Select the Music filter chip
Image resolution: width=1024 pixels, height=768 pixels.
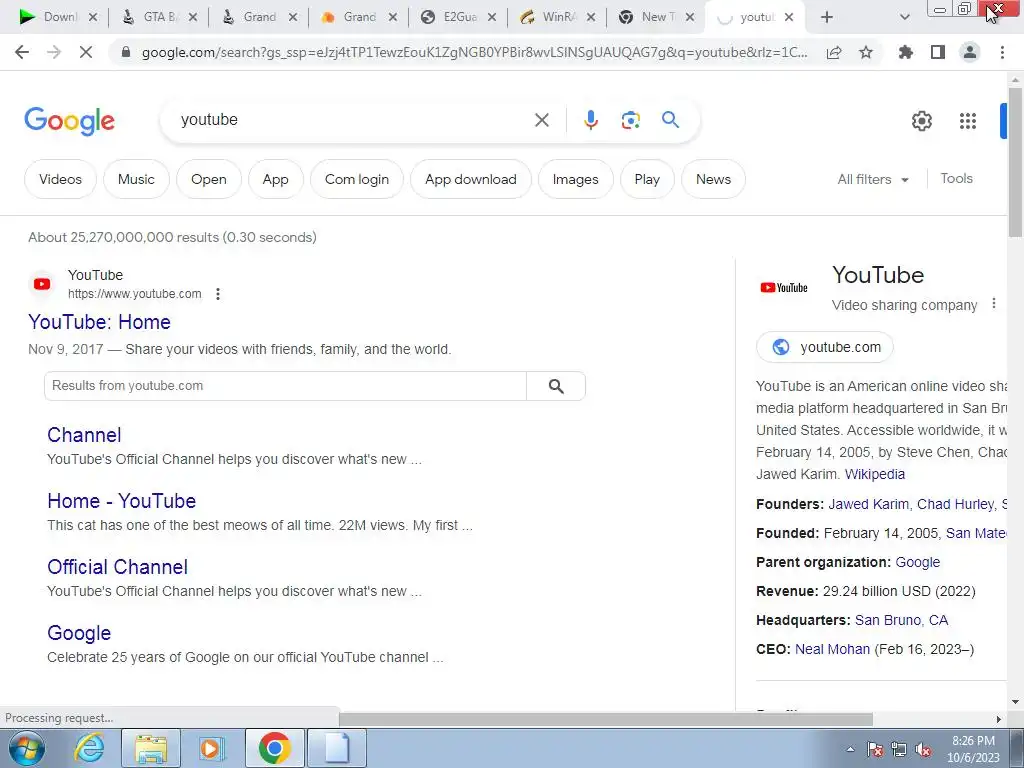pyautogui.click(x=136, y=179)
